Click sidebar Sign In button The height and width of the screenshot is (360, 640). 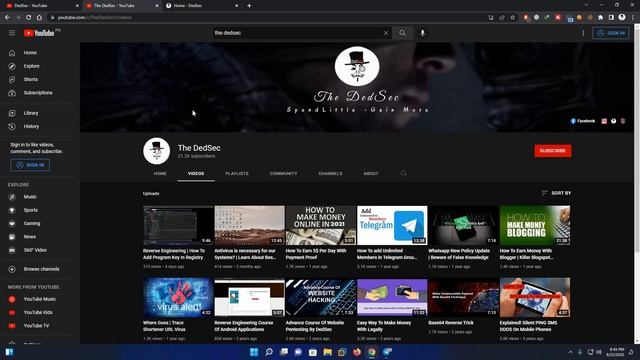pos(30,165)
